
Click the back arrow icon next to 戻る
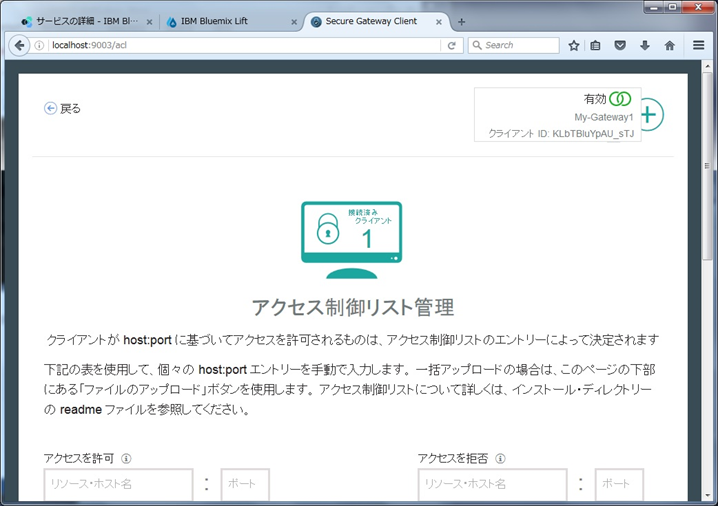point(50,108)
